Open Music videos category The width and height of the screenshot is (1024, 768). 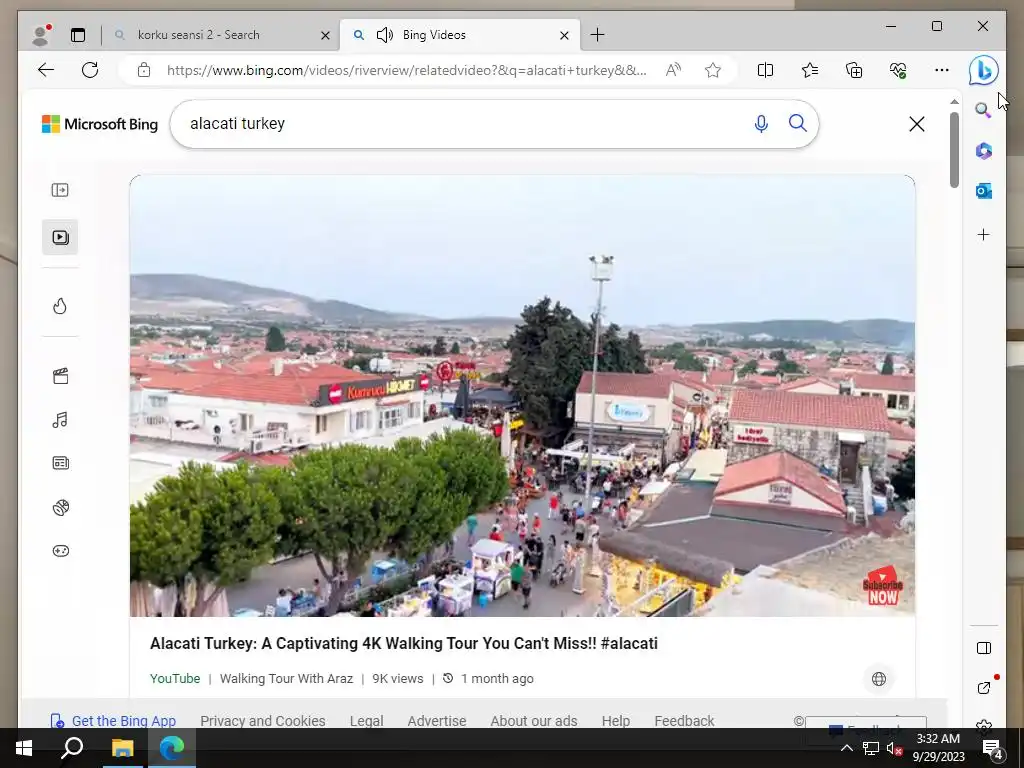[x=60, y=420]
